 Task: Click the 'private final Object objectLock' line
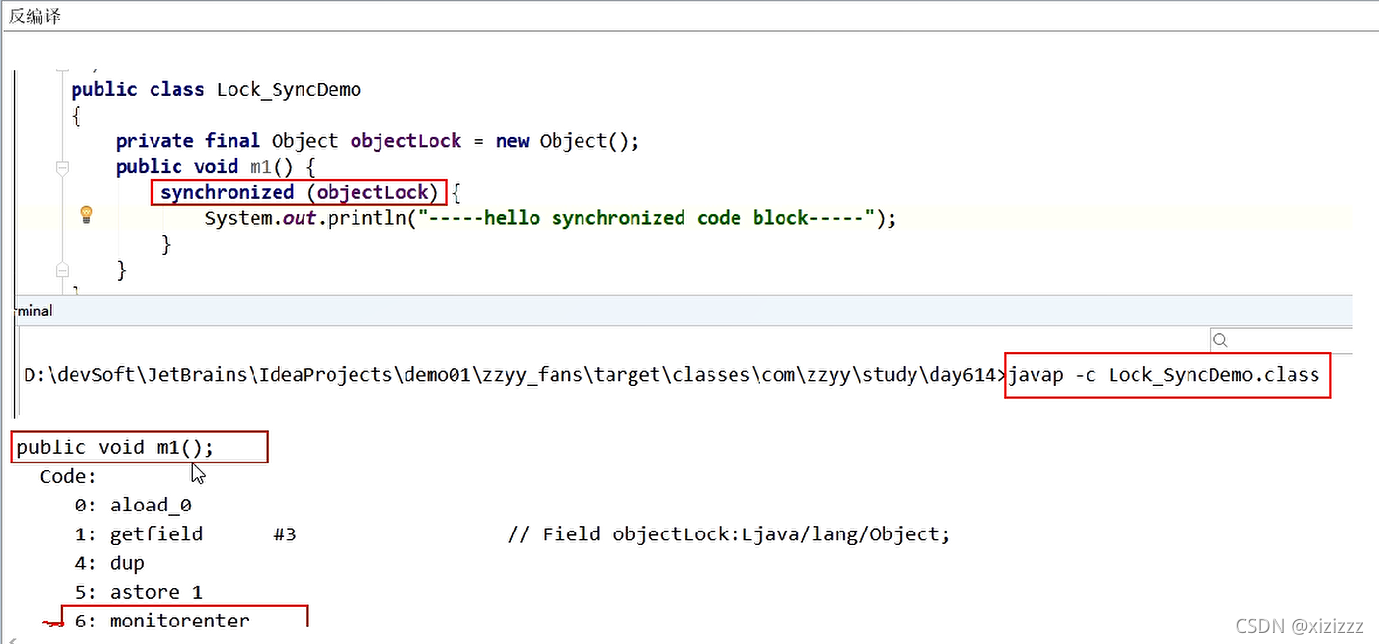coord(377,141)
